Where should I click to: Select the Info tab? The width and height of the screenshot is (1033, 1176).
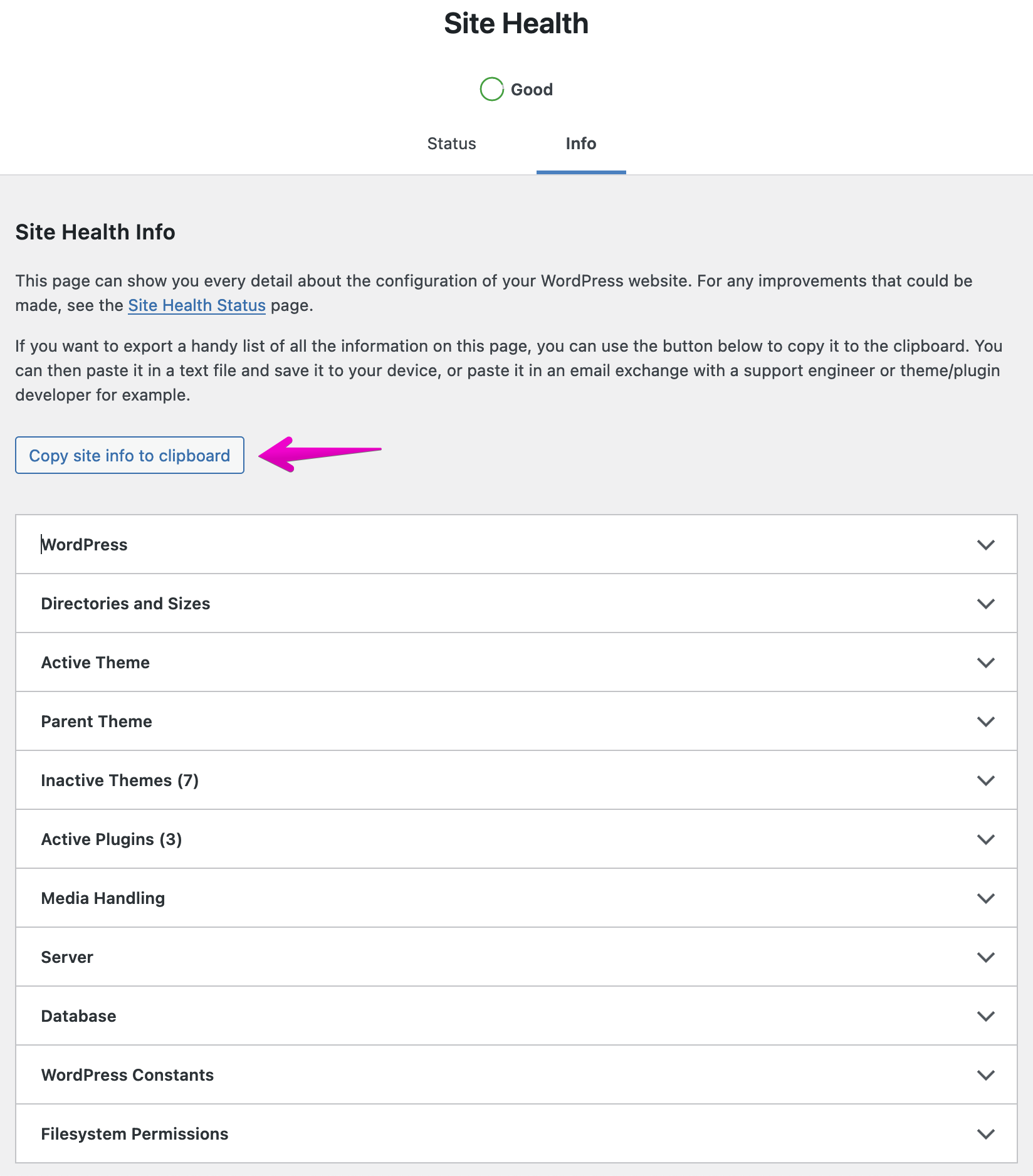pyautogui.click(x=580, y=144)
